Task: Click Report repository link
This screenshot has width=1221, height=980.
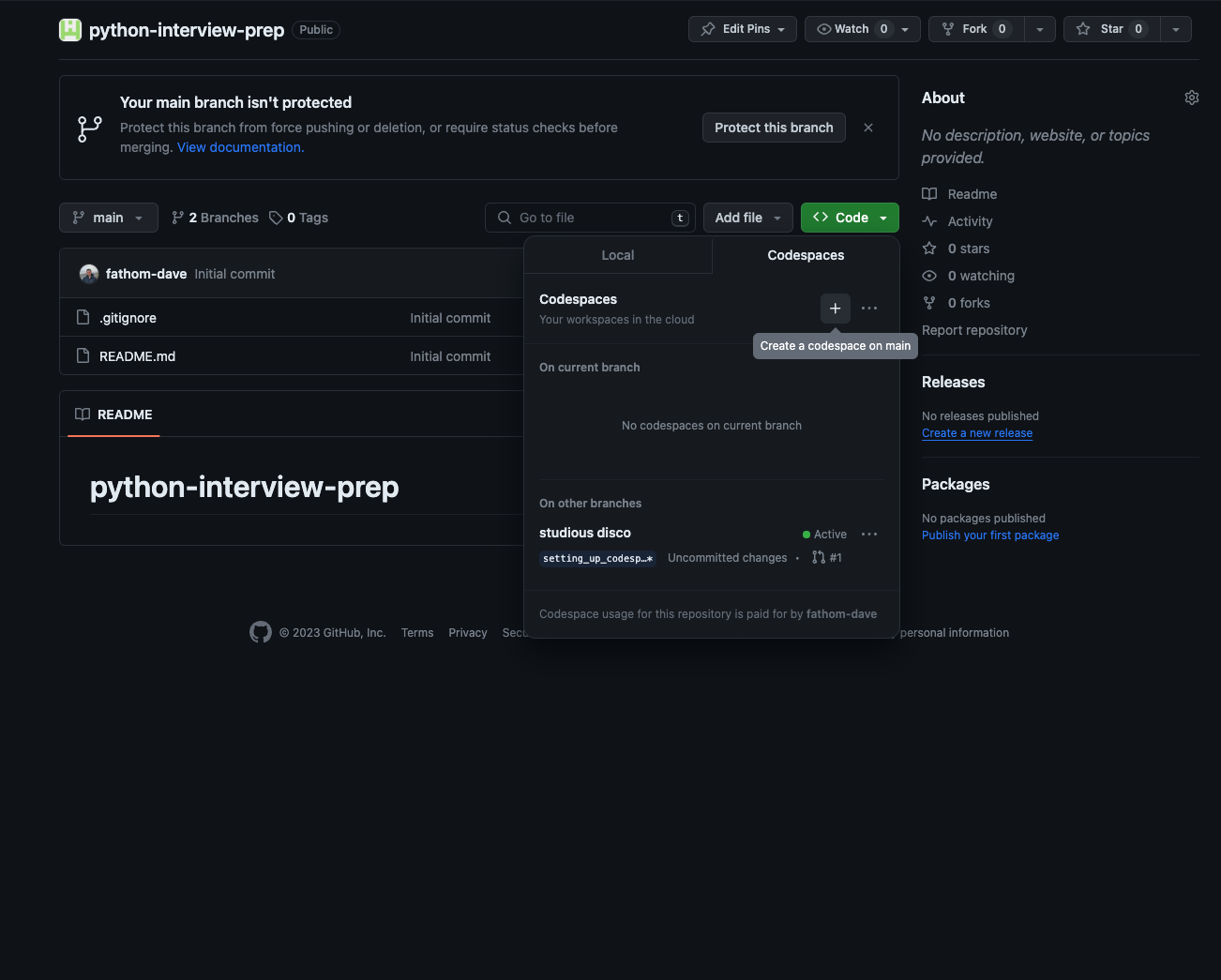Action: tap(974, 330)
